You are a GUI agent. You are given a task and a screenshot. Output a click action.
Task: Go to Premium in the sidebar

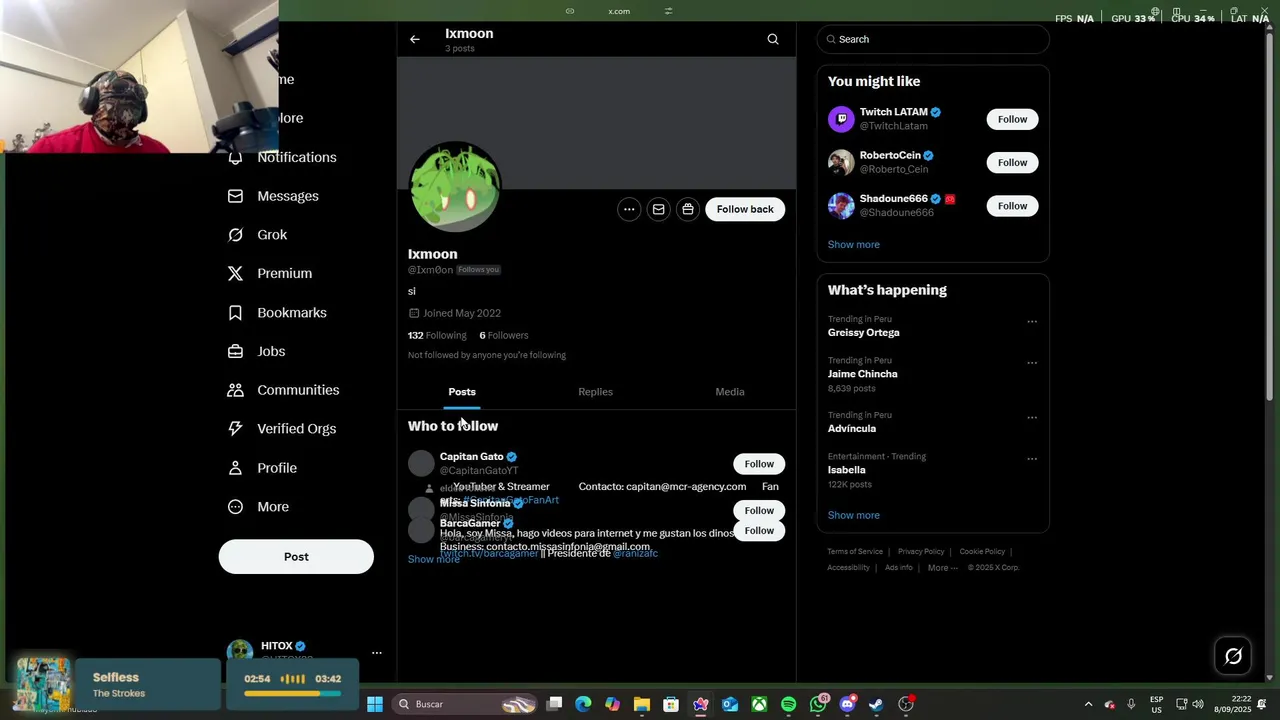tap(270, 273)
